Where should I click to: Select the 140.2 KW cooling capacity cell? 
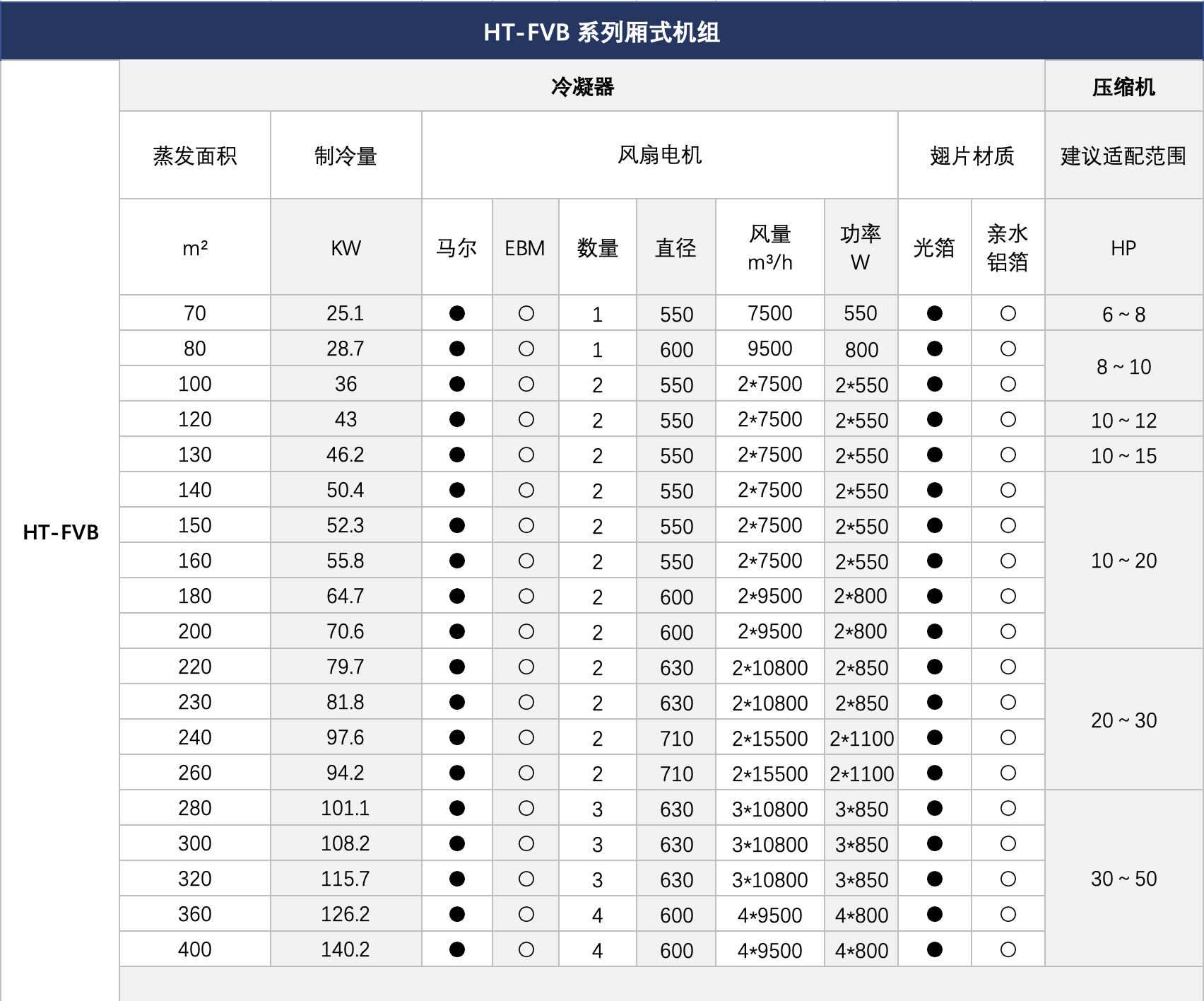(346, 949)
